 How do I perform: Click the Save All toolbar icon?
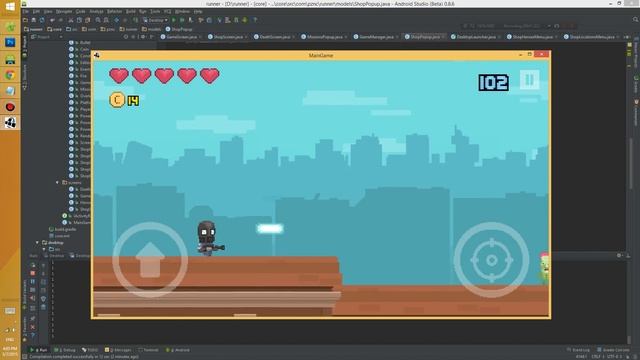point(33,20)
